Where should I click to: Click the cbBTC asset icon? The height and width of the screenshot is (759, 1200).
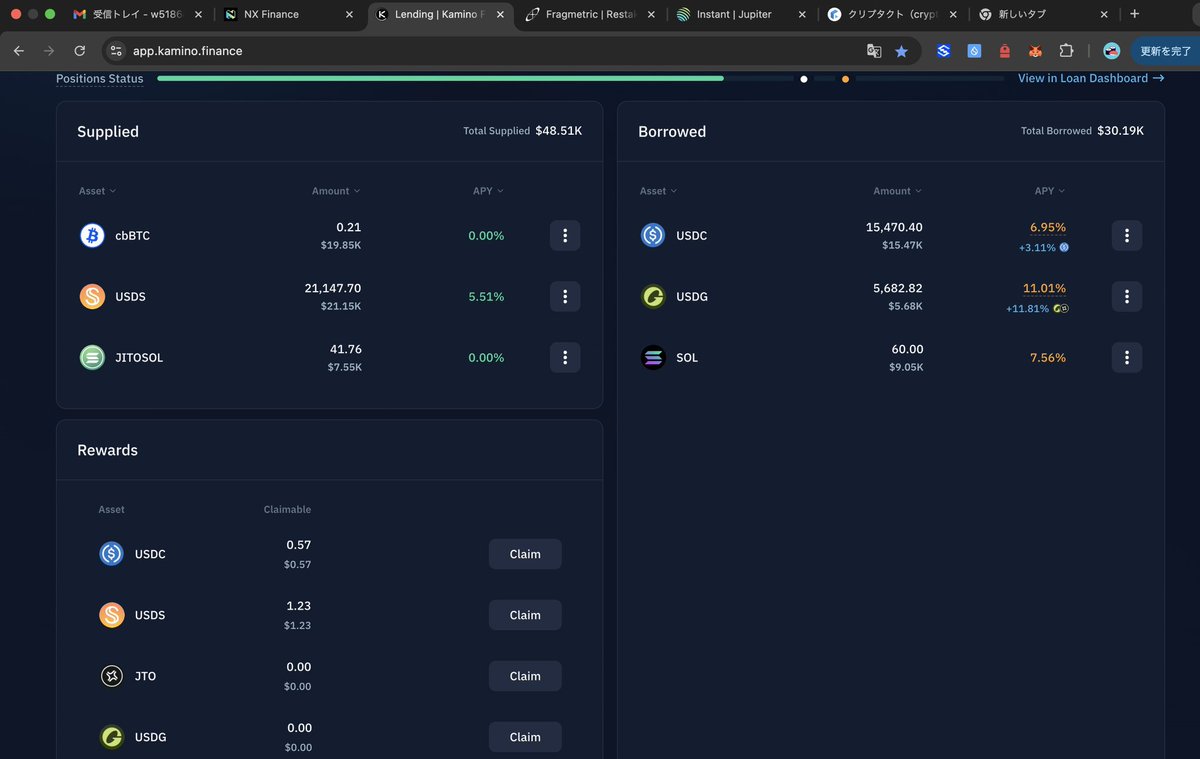(92, 235)
